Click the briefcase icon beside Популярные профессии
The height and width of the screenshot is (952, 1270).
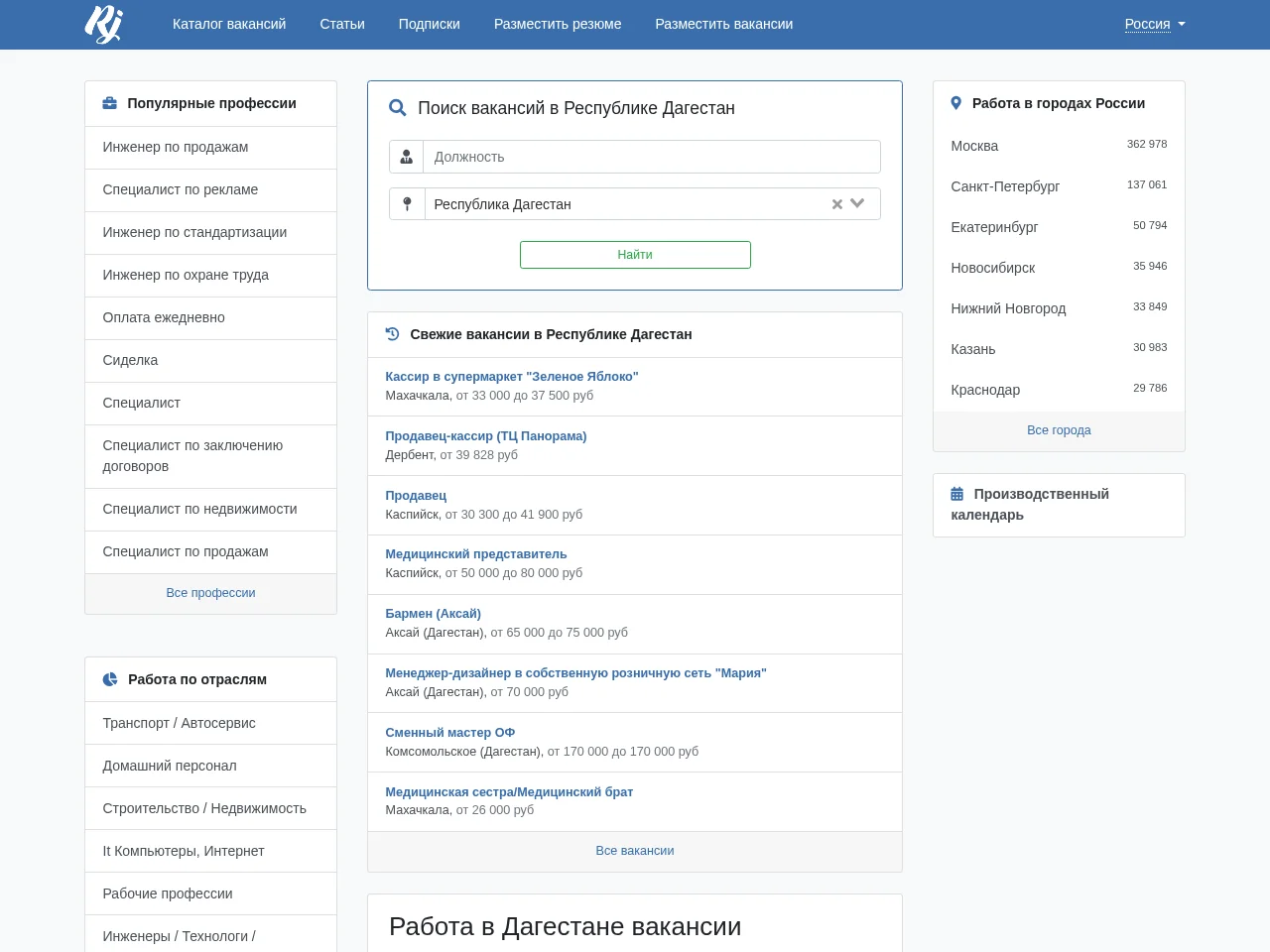coord(110,103)
